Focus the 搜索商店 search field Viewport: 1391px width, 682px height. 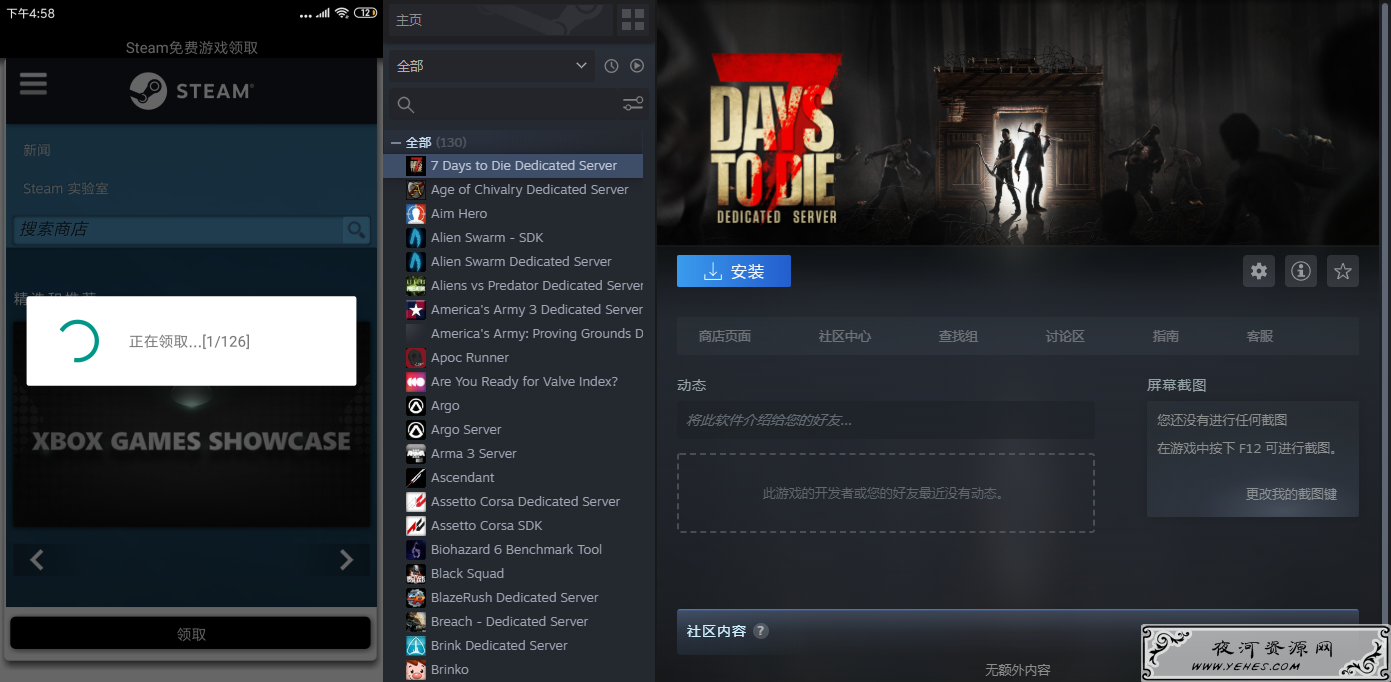point(178,230)
